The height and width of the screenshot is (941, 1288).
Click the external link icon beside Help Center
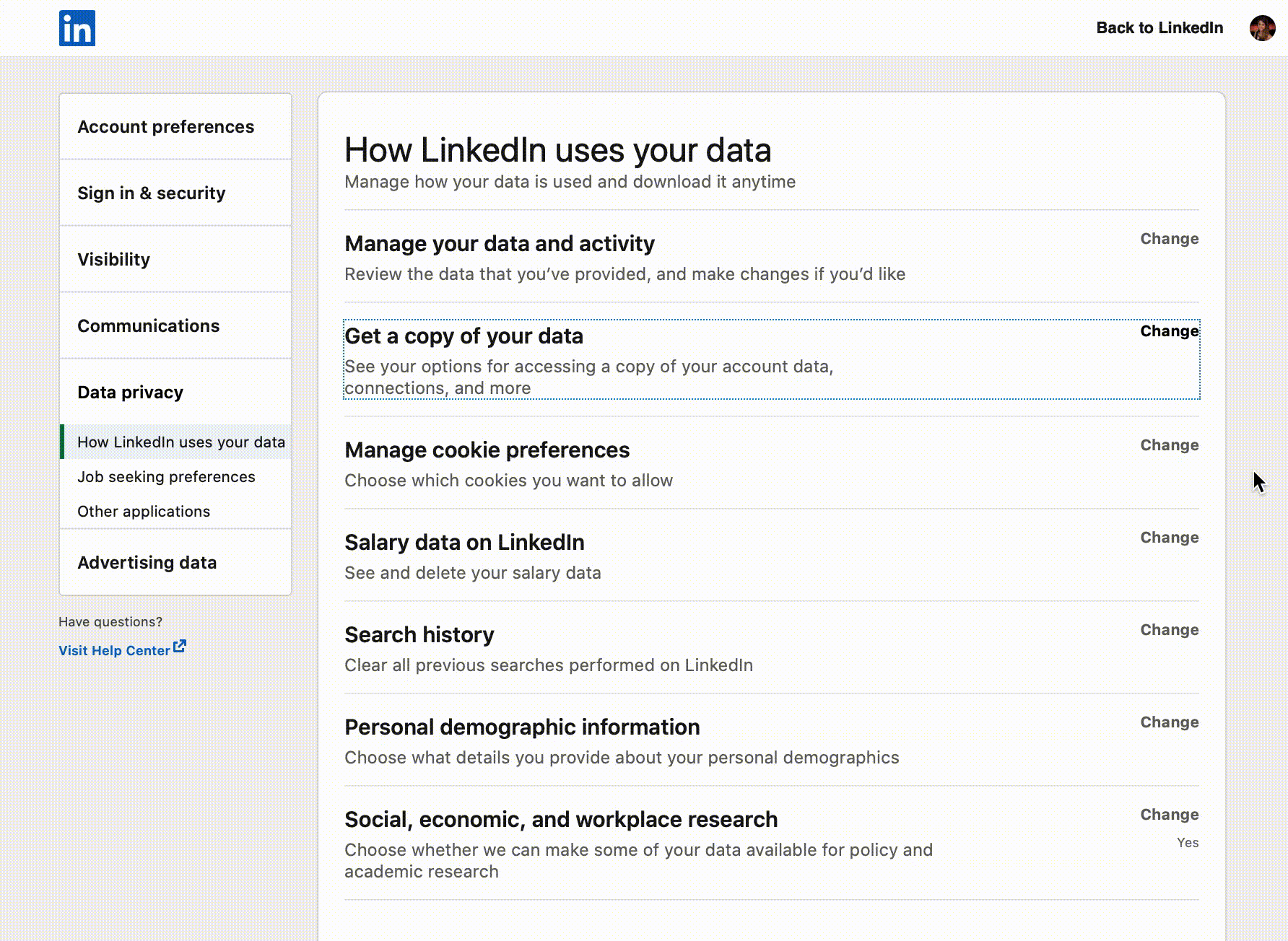tap(180, 647)
